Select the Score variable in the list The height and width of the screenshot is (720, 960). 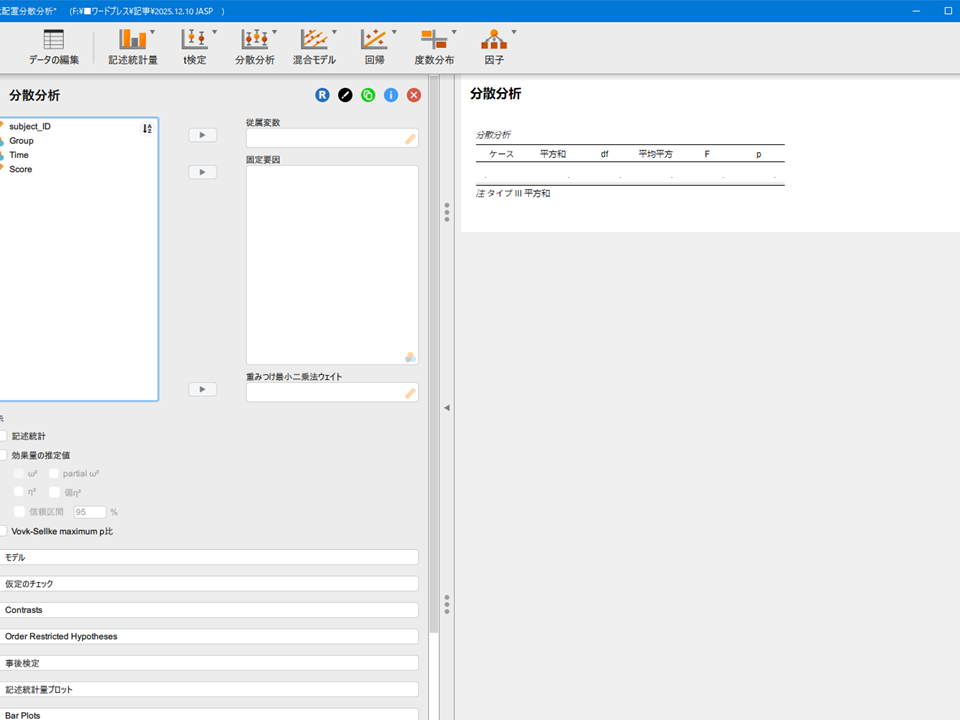(x=21, y=169)
